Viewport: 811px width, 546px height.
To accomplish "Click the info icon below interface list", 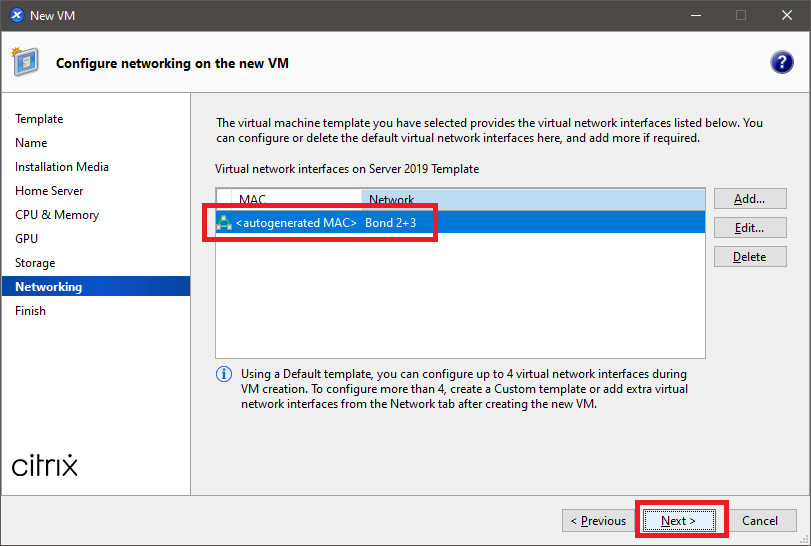I will pos(225,374).
